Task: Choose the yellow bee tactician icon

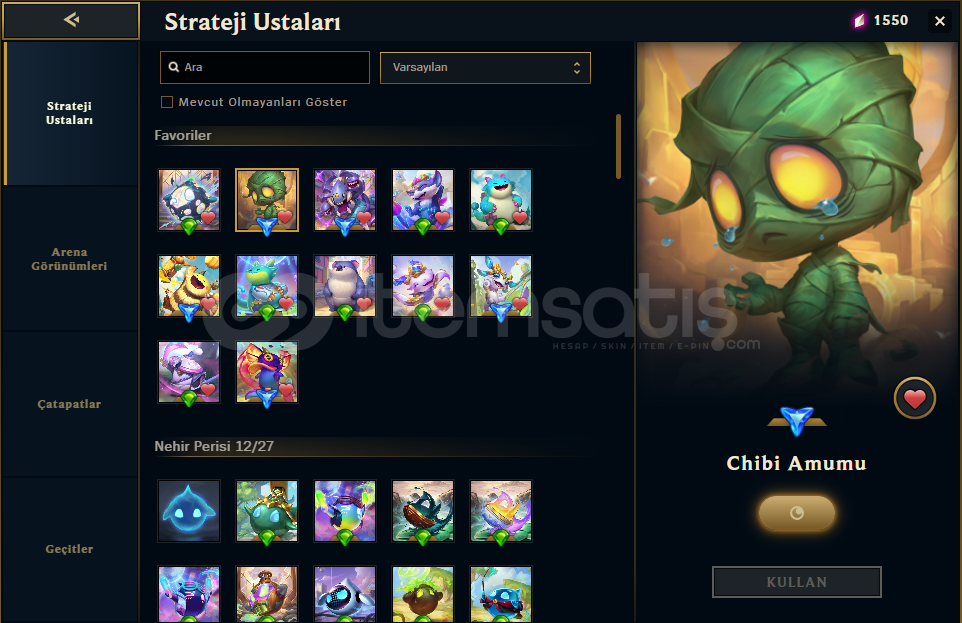Action: (189, 286)
